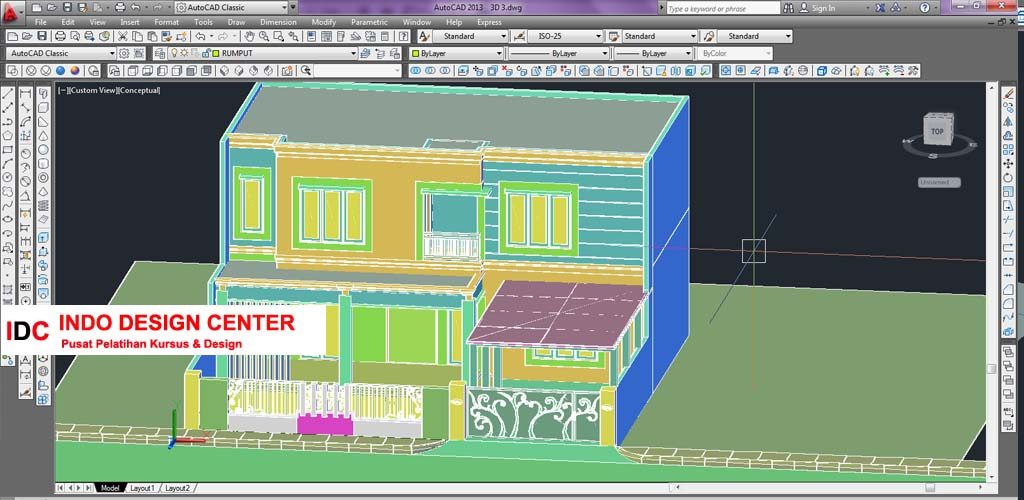Screen dimensions: 1024x500
Task: Switch to the Layout1 tab
Action: (142, 488)
